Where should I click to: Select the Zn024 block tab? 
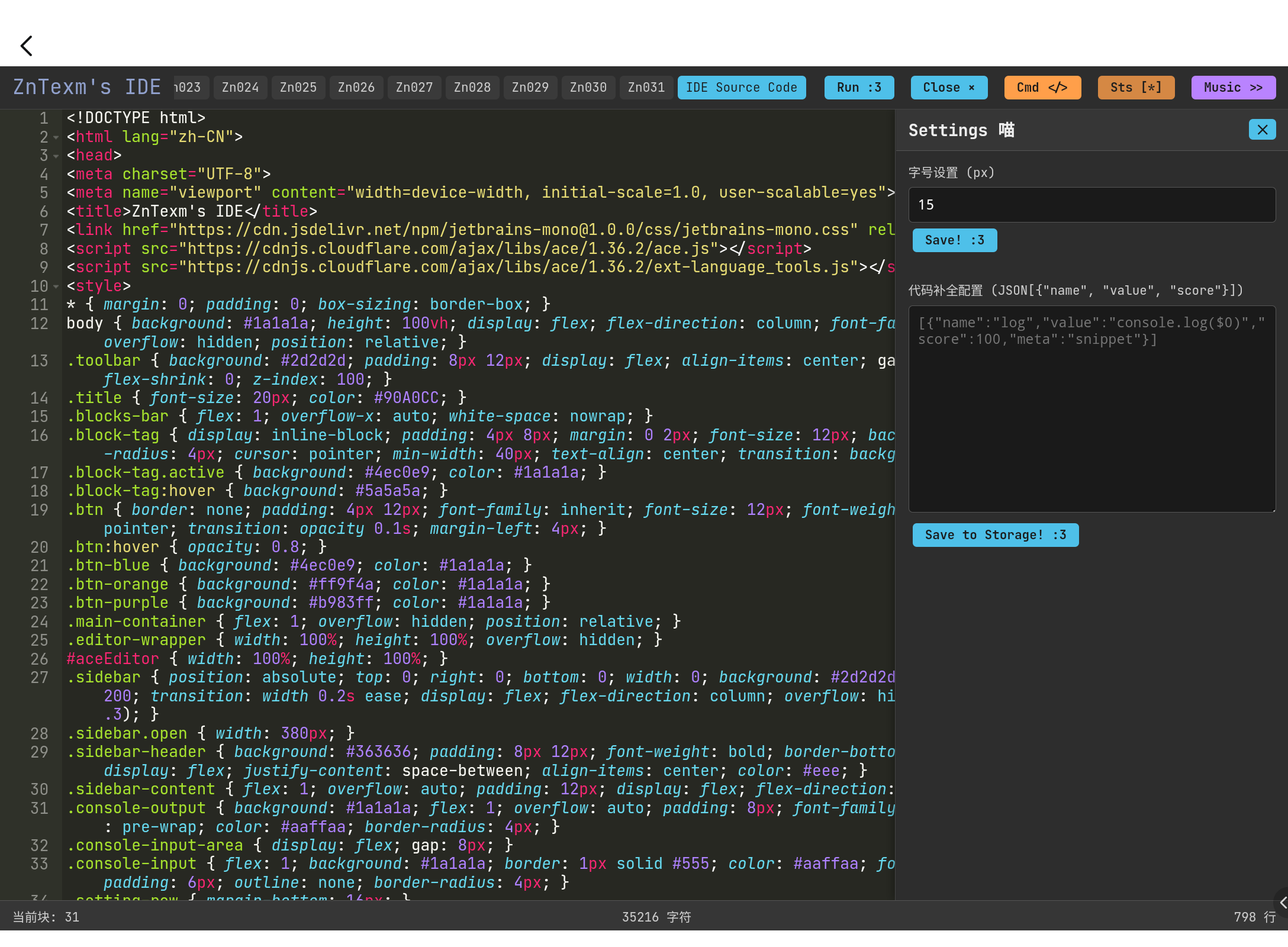point(240,88)
